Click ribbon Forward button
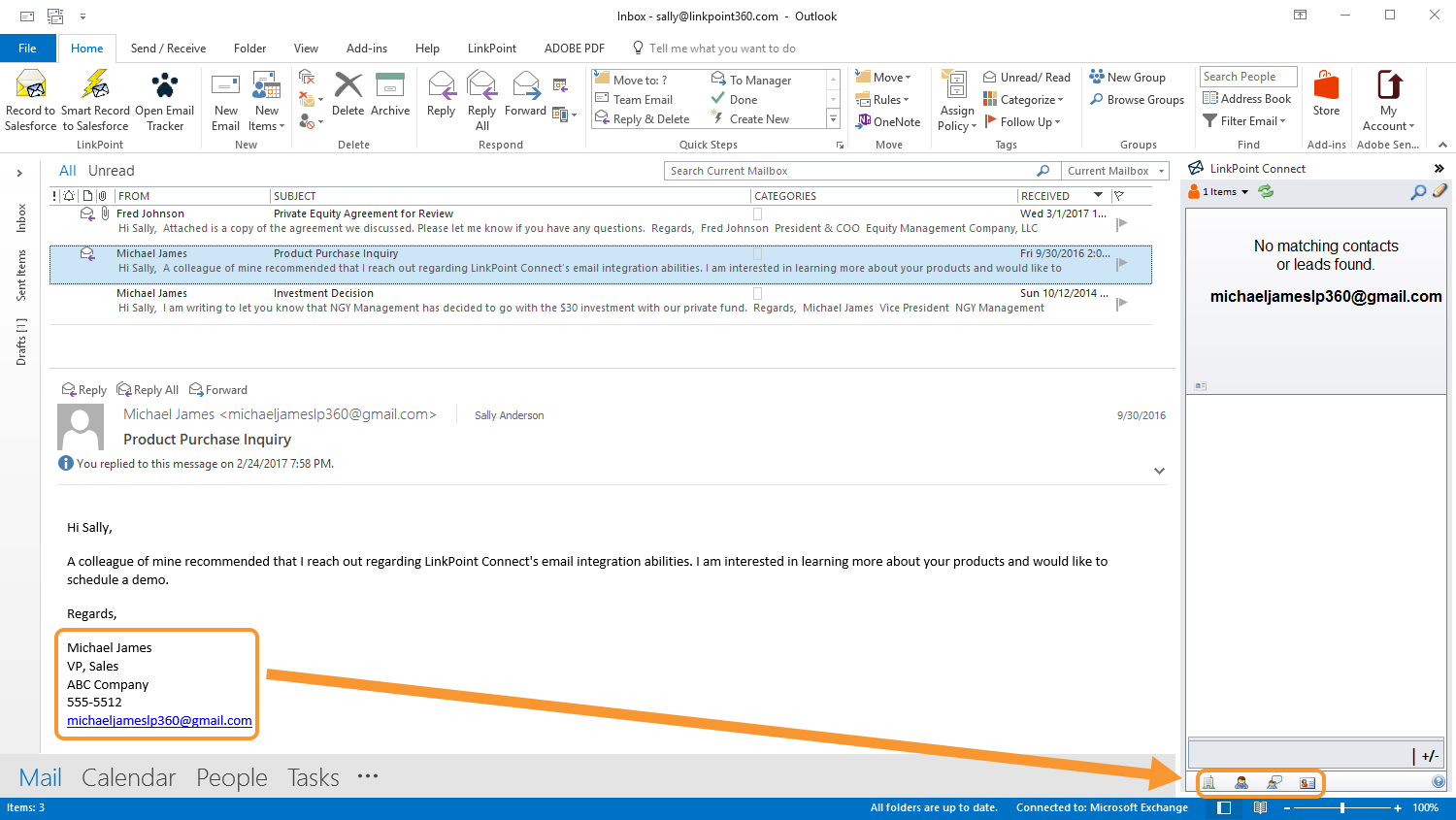This screenshot has height=820, width=1456. click(x=525, y=94)
